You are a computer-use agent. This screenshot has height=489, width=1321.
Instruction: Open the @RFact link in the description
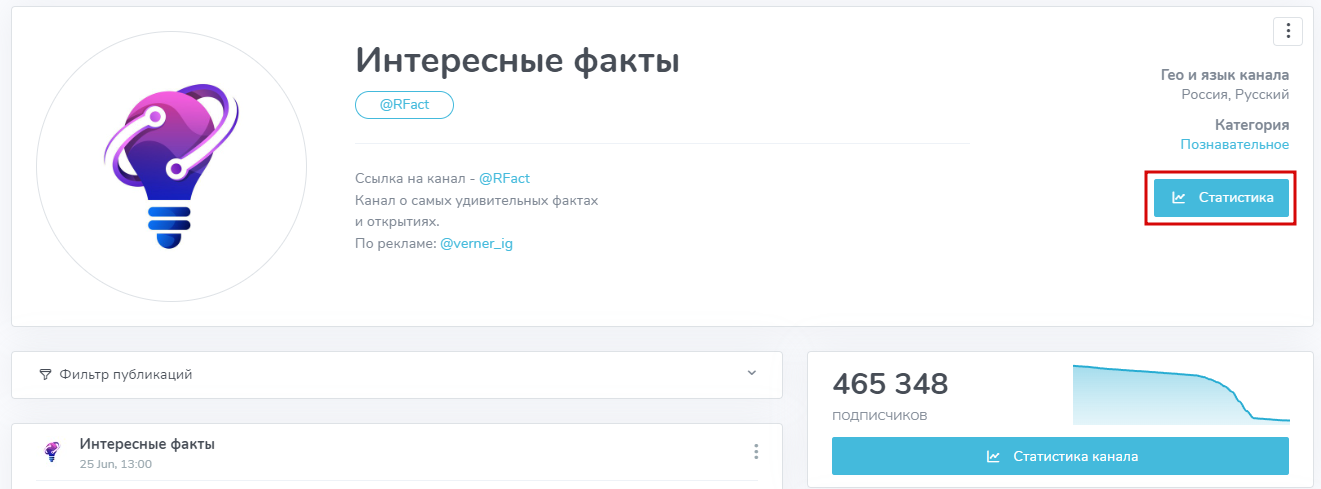(x=504, y=178)
